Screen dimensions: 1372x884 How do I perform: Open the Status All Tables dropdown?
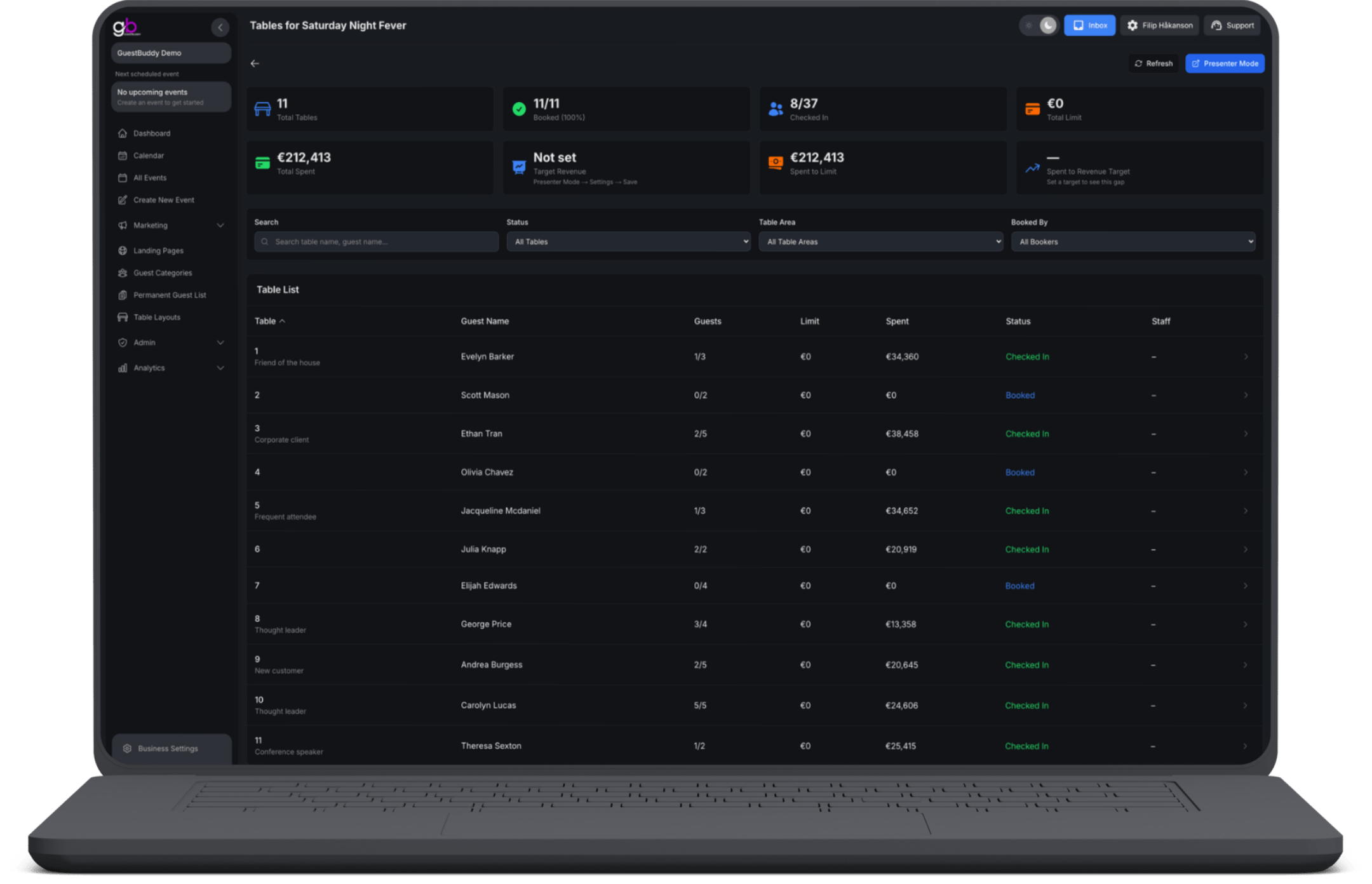(x=628, y=241)
